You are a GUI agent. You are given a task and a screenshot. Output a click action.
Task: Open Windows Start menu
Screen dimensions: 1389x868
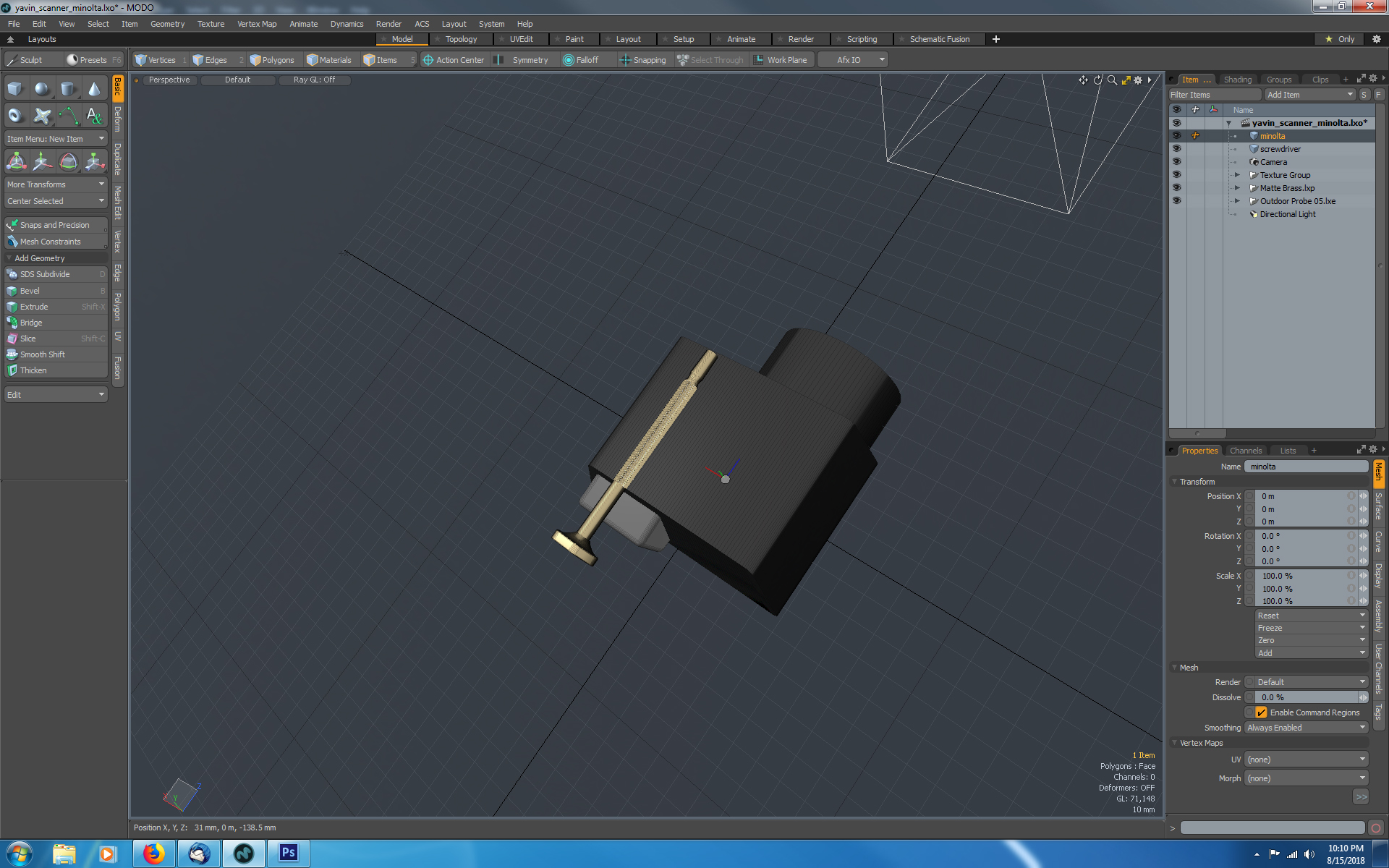coord(20,854)
